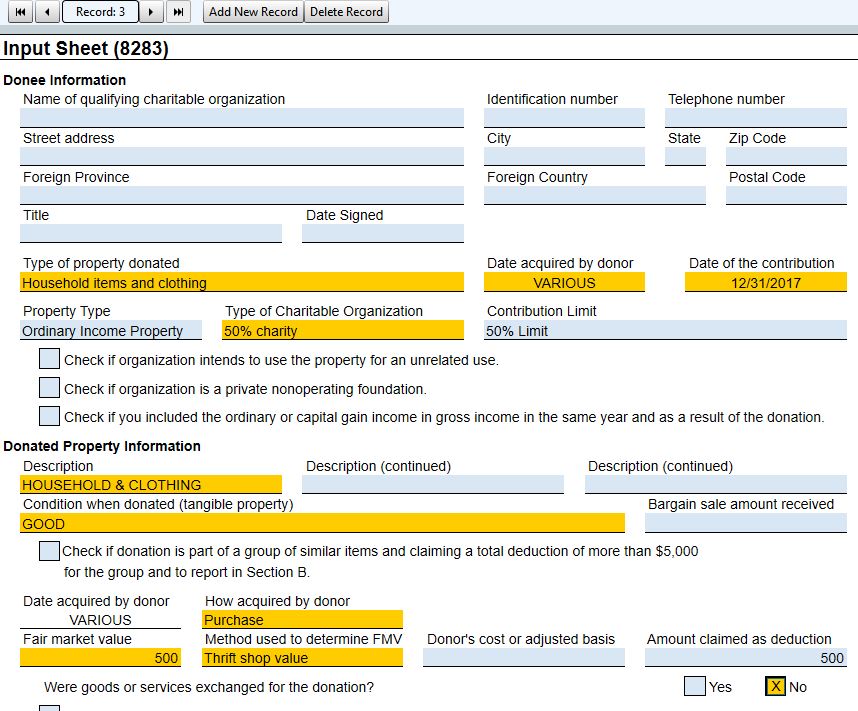Screen dimensions: 858x711
Task: Check Yes for goods or services exchanged
Action: click(695, 686)
